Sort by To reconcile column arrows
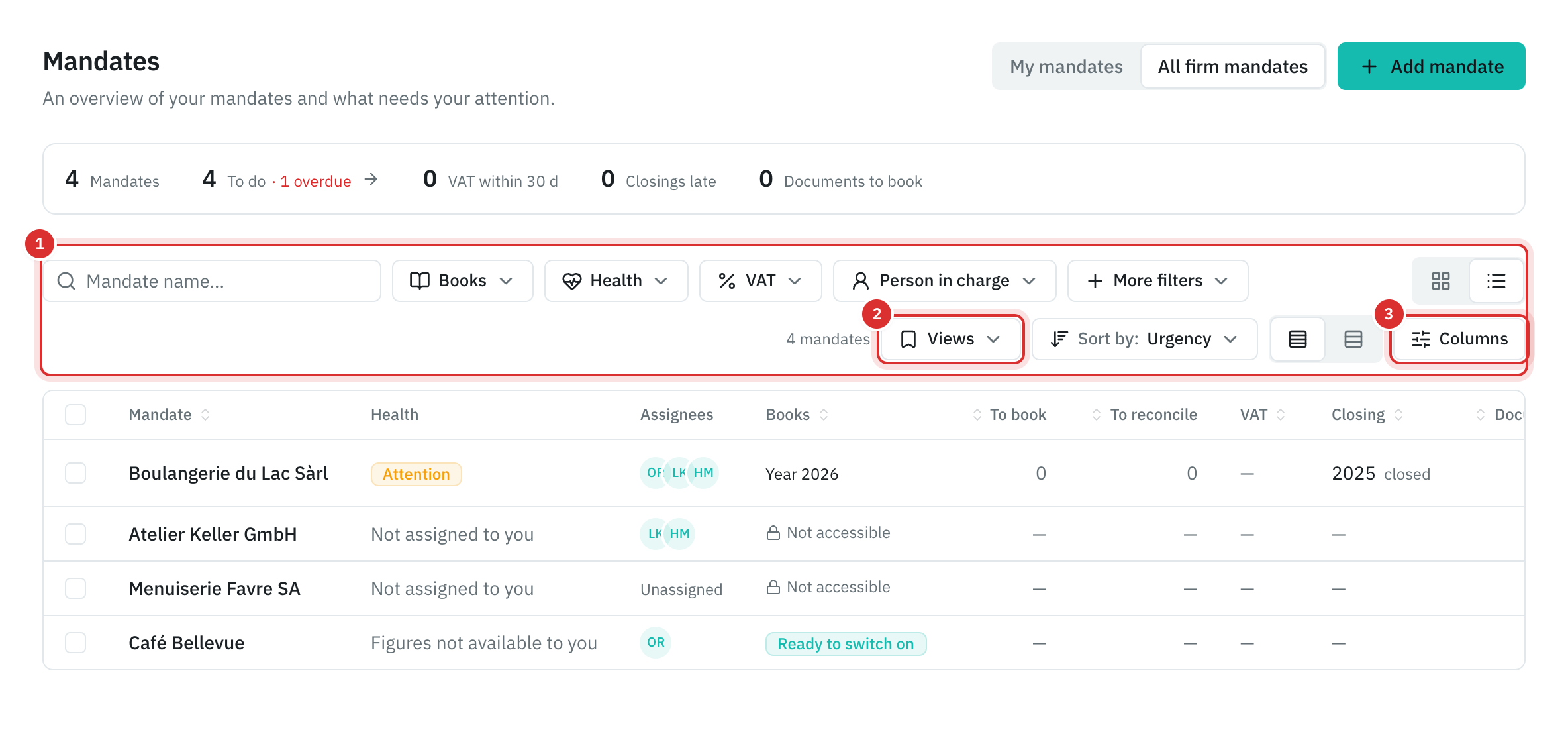 click(x=1097, y=415)
